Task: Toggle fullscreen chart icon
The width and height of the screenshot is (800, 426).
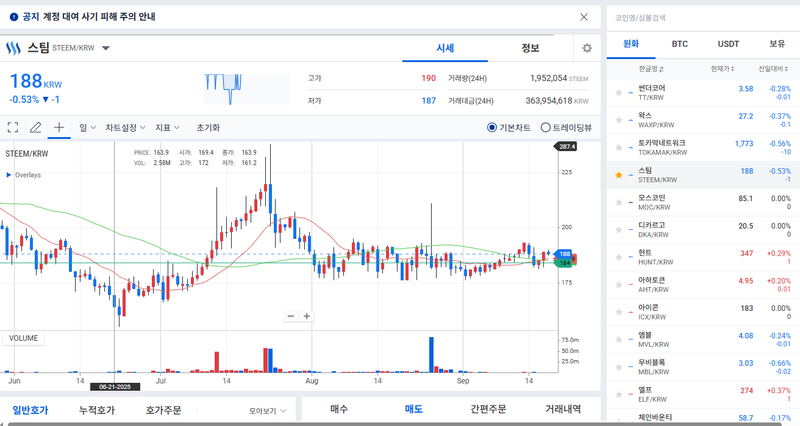Action: (x=13, y=128)
